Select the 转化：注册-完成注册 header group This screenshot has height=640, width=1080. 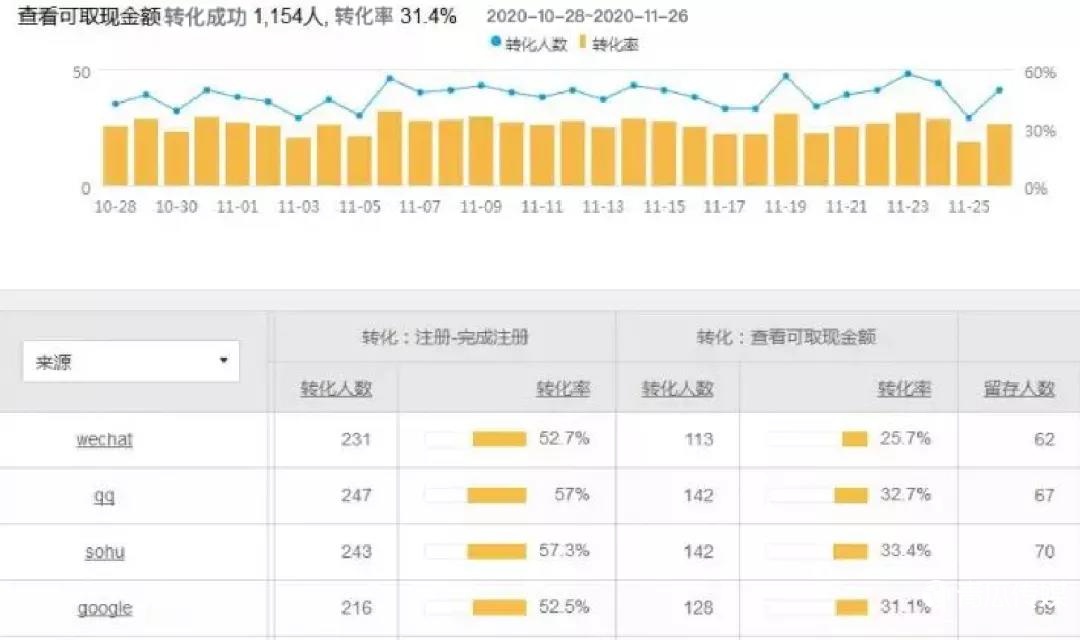coord(444,337)
